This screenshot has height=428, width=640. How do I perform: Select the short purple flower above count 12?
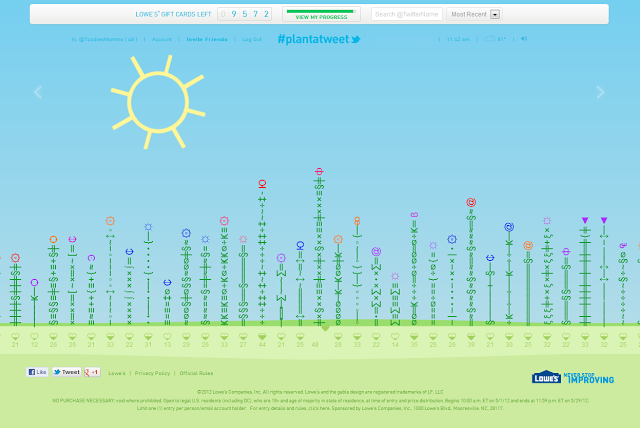coord(34,303)
